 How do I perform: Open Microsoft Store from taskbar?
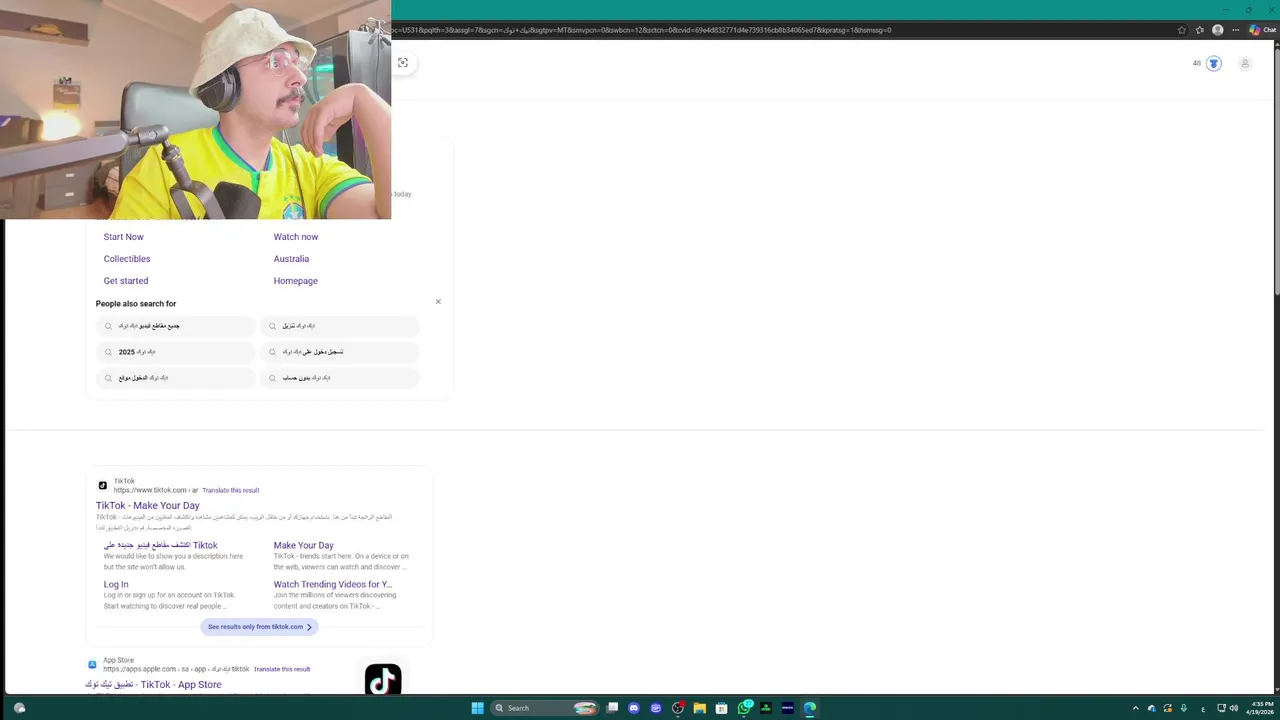point(722,708)
